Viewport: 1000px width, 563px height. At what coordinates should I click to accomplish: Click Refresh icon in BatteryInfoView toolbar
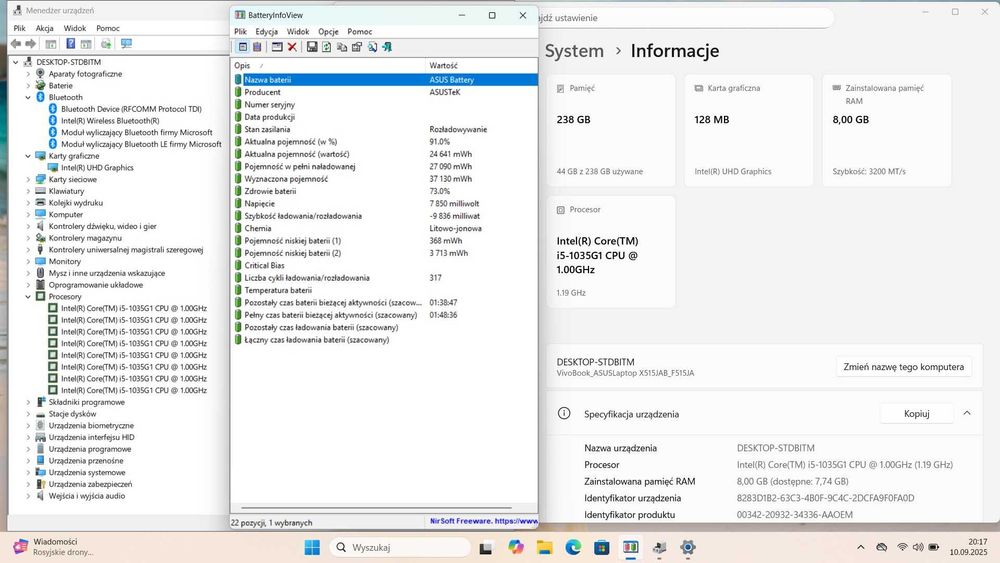tap(327, 47)
